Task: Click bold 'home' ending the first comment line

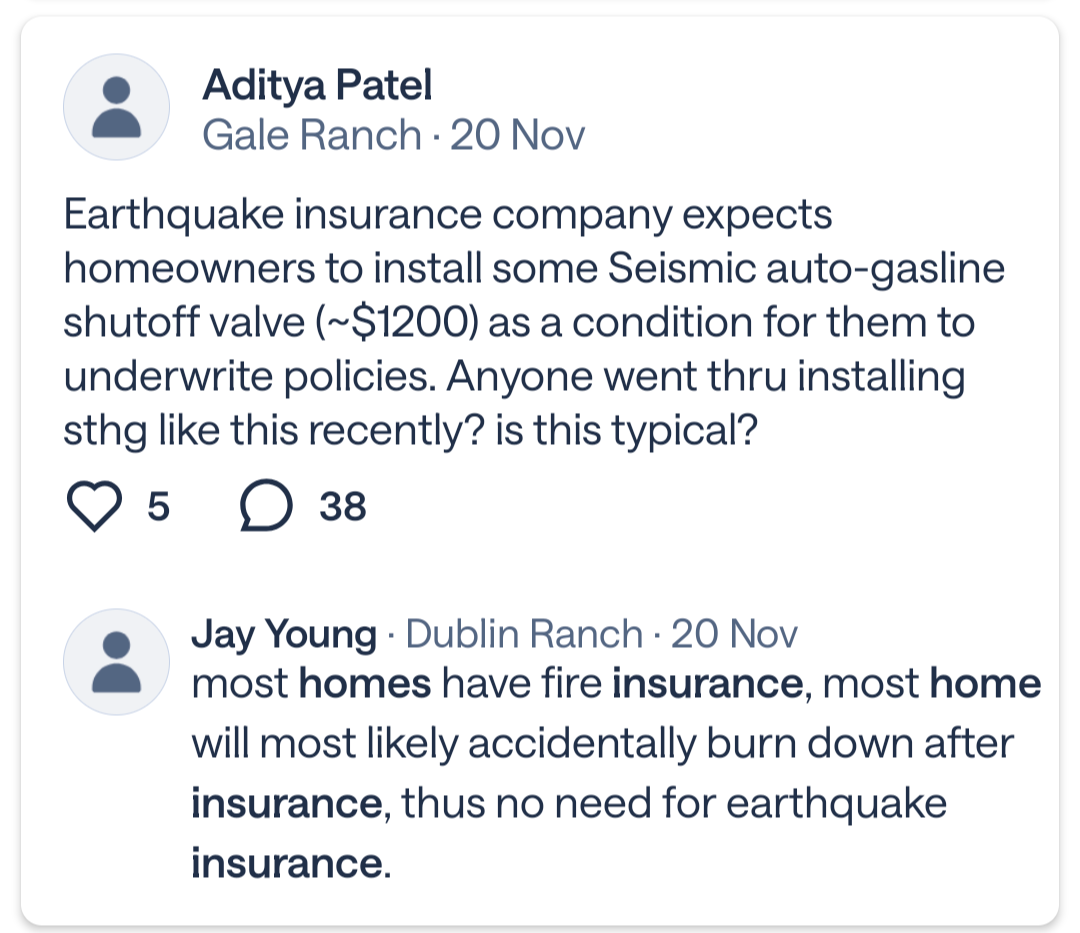Action: point(985,685)
